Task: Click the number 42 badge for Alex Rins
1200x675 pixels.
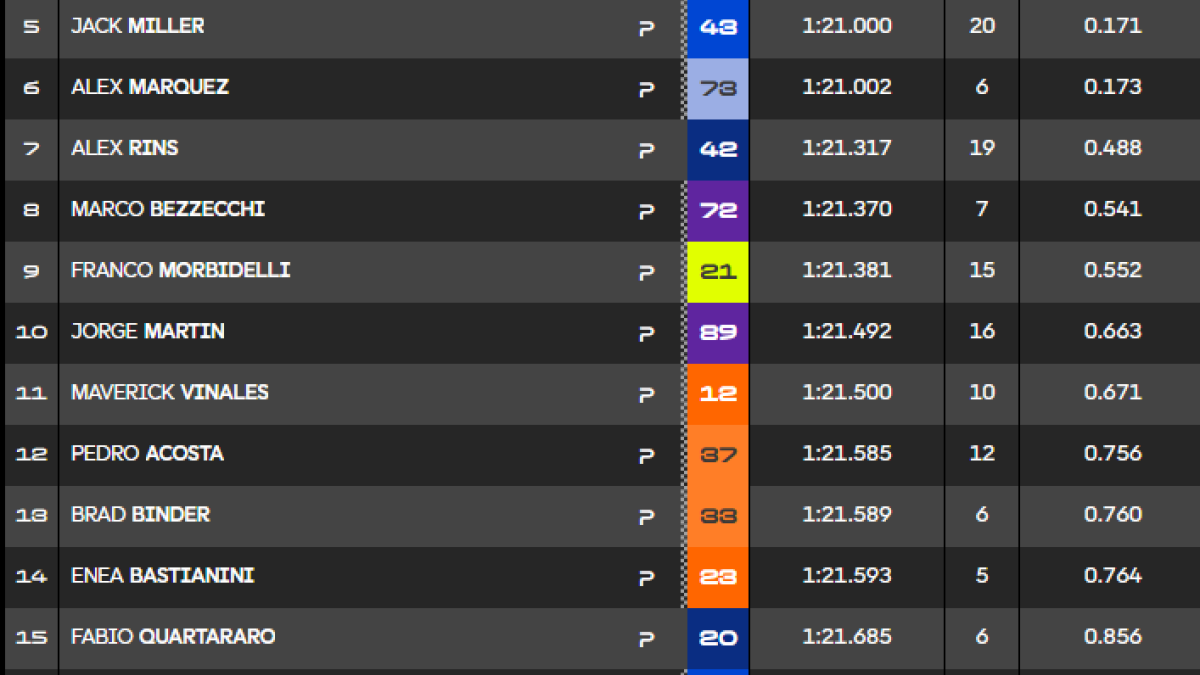Action: (x=718, y=150)
